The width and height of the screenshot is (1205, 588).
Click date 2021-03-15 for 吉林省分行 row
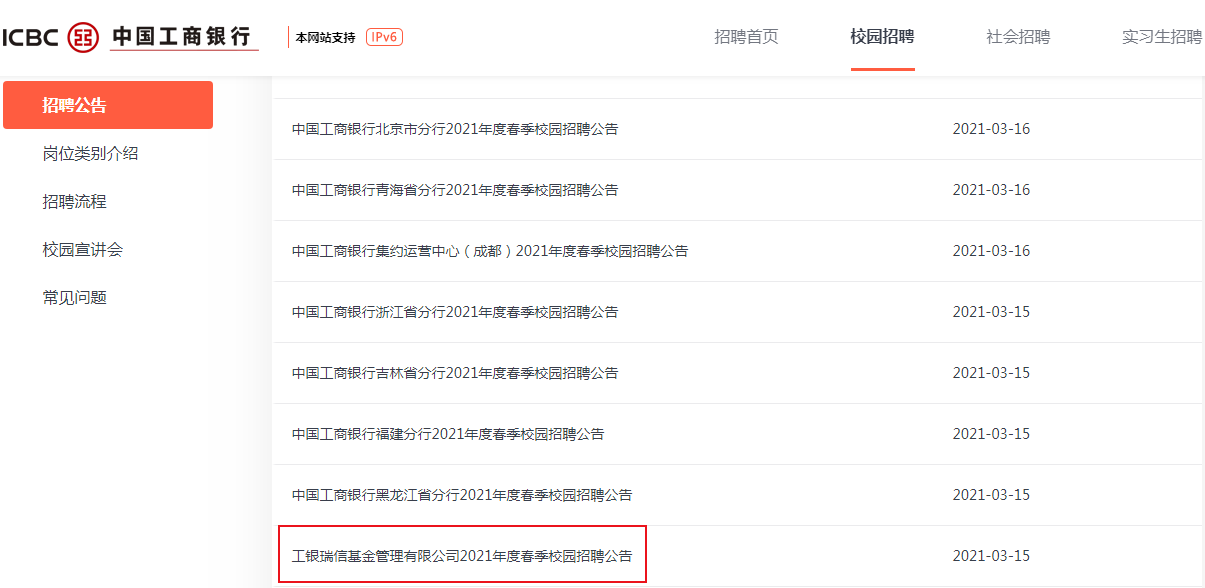coord(991,373)
